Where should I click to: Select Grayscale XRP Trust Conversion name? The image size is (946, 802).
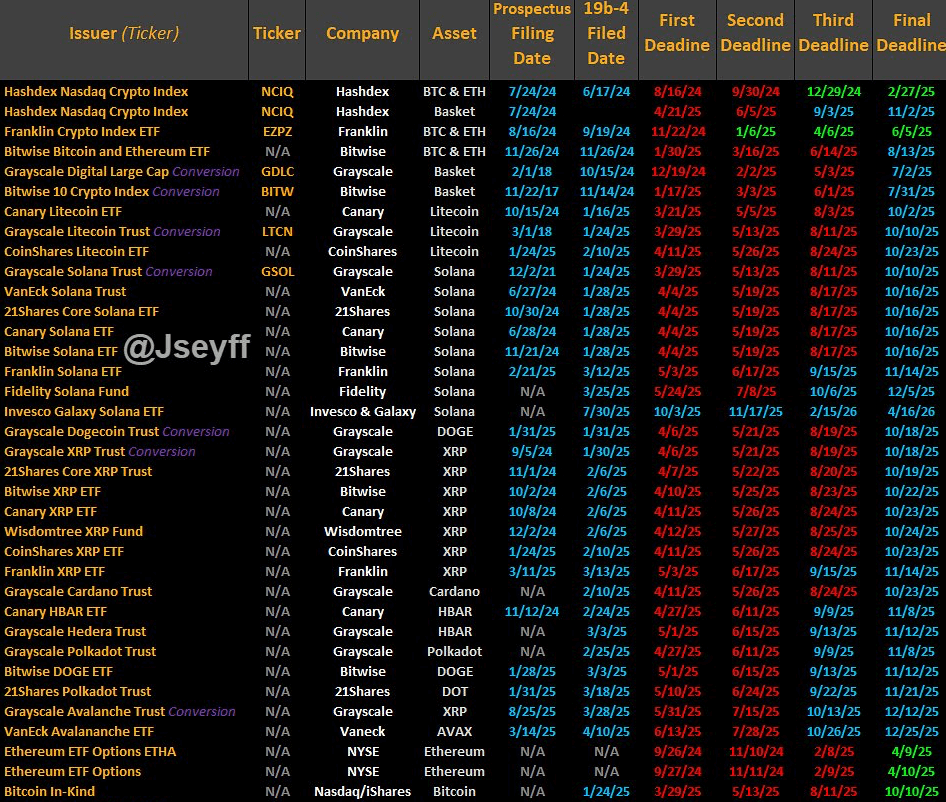click(x=100, y=451)
